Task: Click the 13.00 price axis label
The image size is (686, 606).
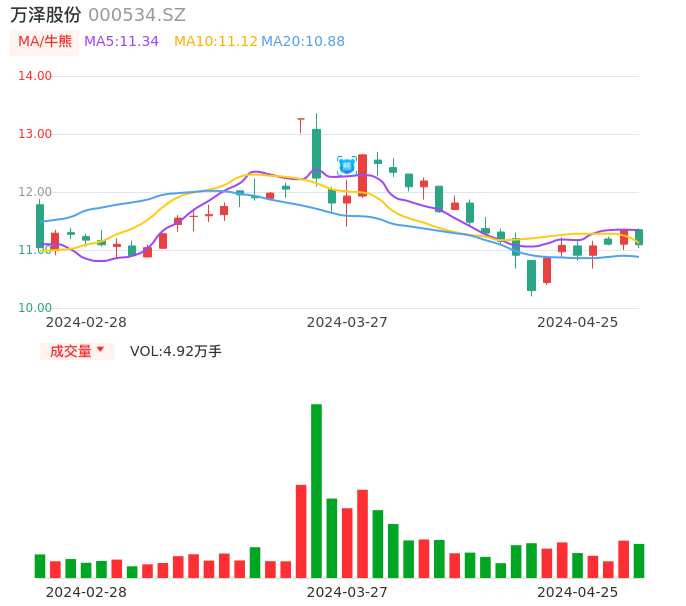Action: [35, 134]
